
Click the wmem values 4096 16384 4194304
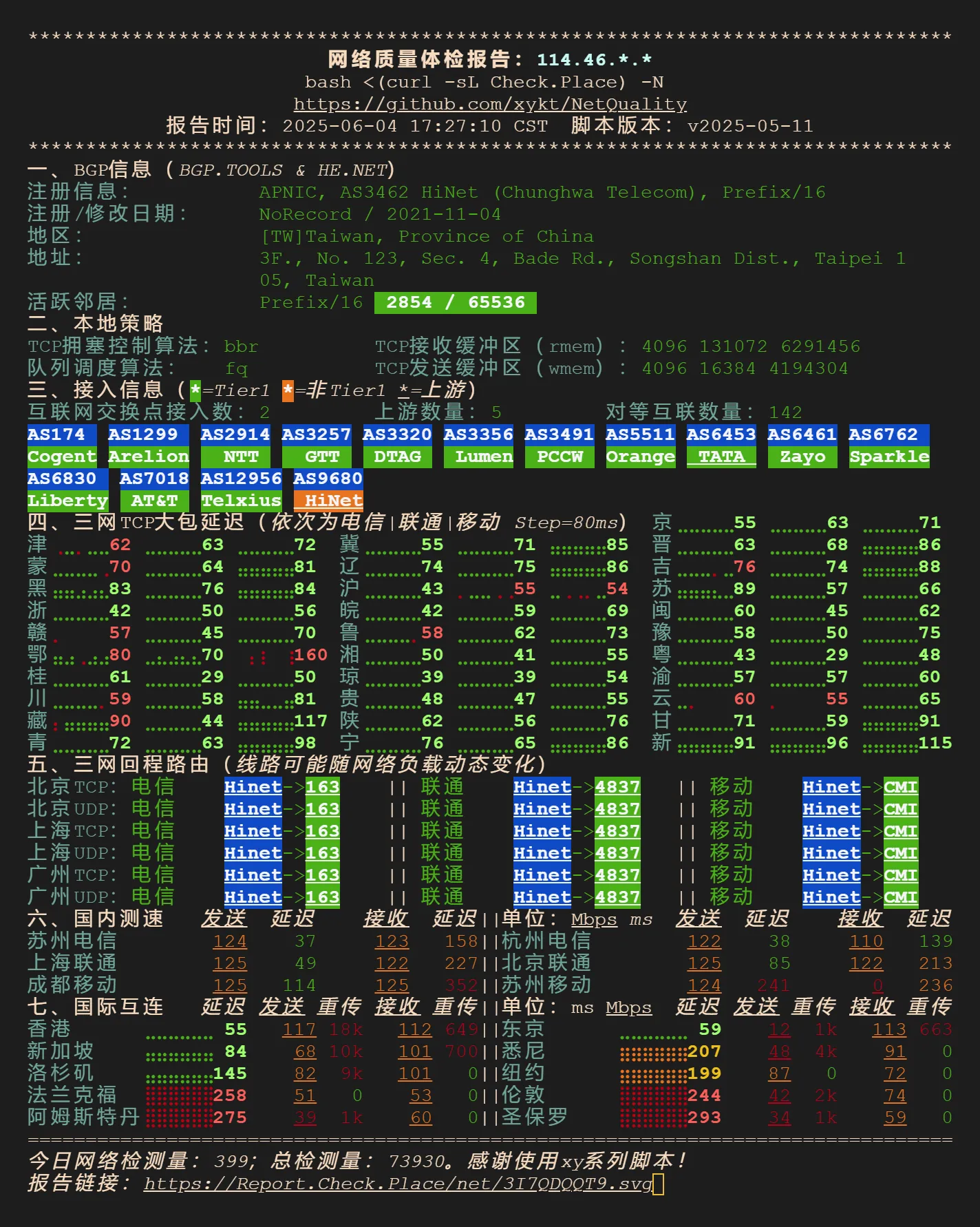click(x=745, y=368)
